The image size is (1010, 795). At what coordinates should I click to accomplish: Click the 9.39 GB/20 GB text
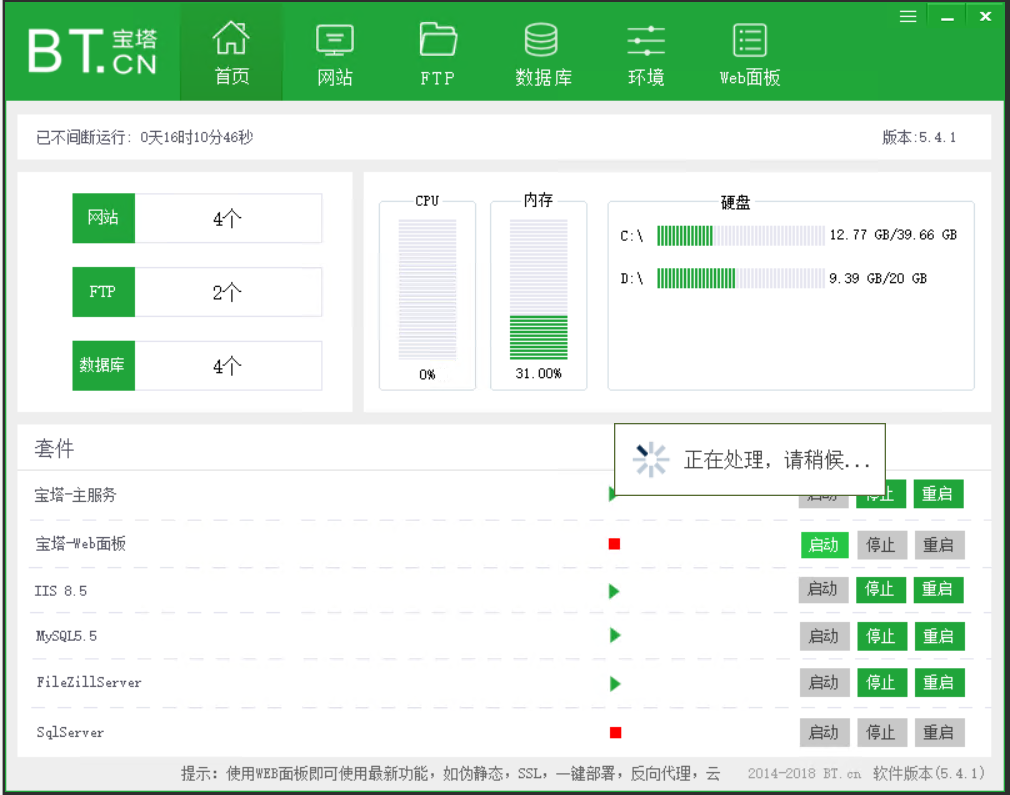[x=878, y=278]
